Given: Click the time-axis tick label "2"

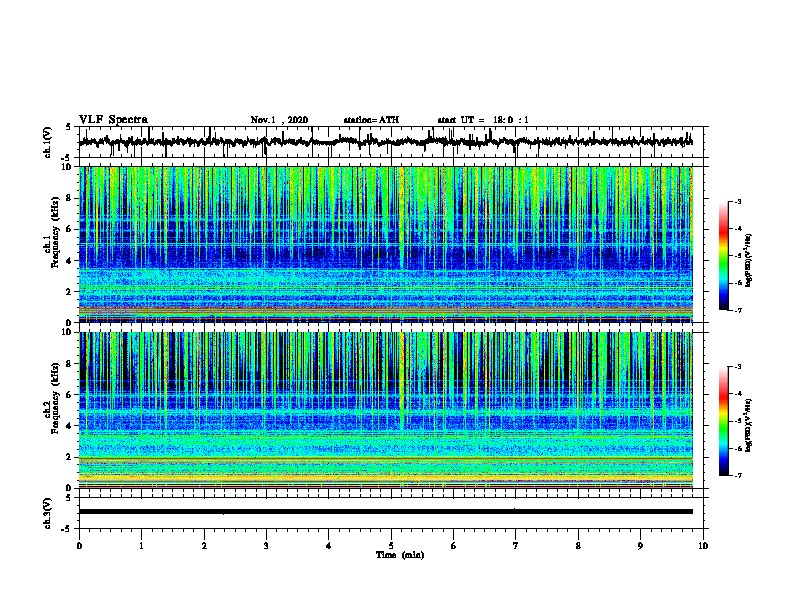Looking at the screenshot, I should tap(204, 546).
